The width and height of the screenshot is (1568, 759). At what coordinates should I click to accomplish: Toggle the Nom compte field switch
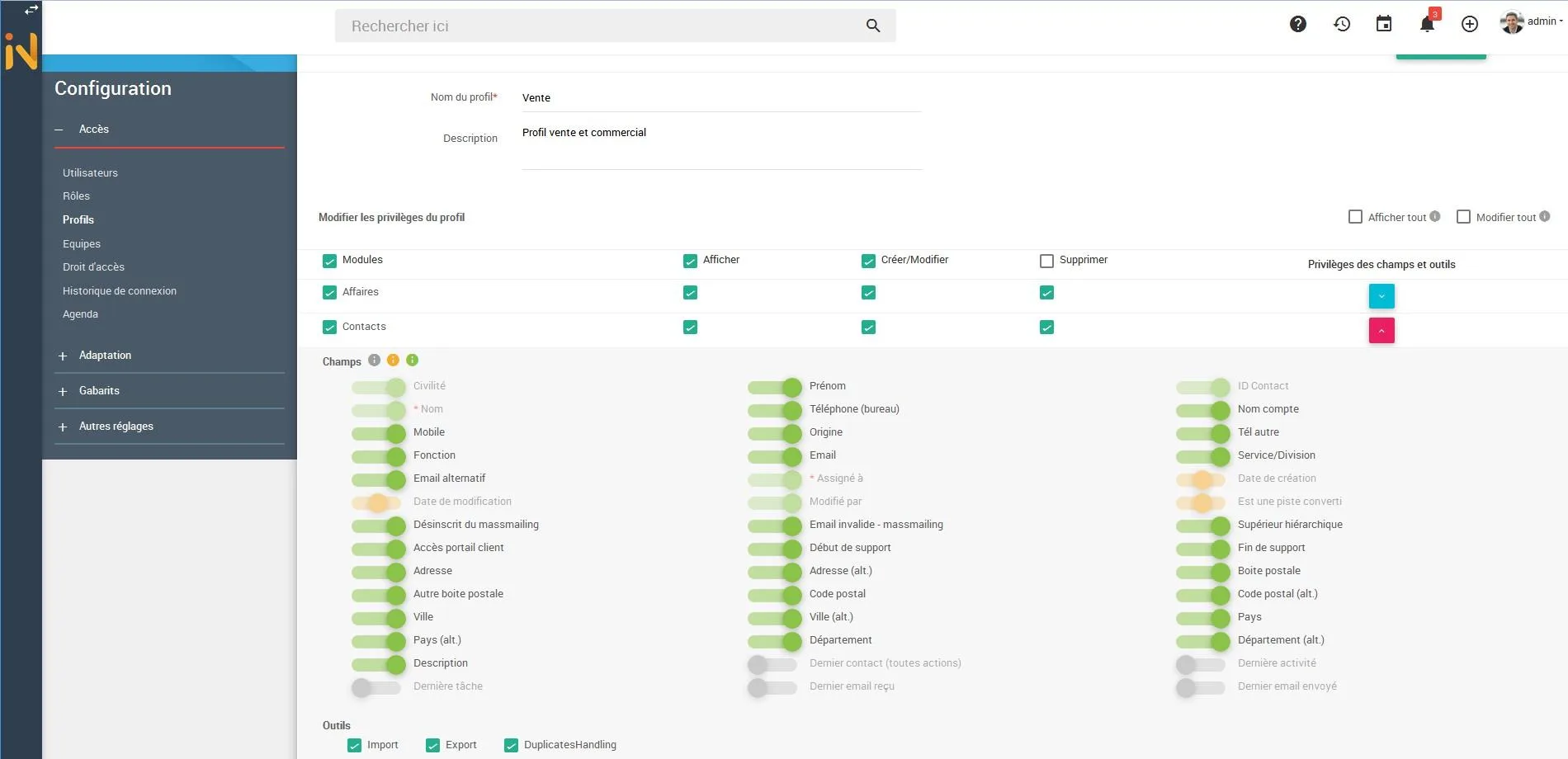click(x=1202, y=410)
